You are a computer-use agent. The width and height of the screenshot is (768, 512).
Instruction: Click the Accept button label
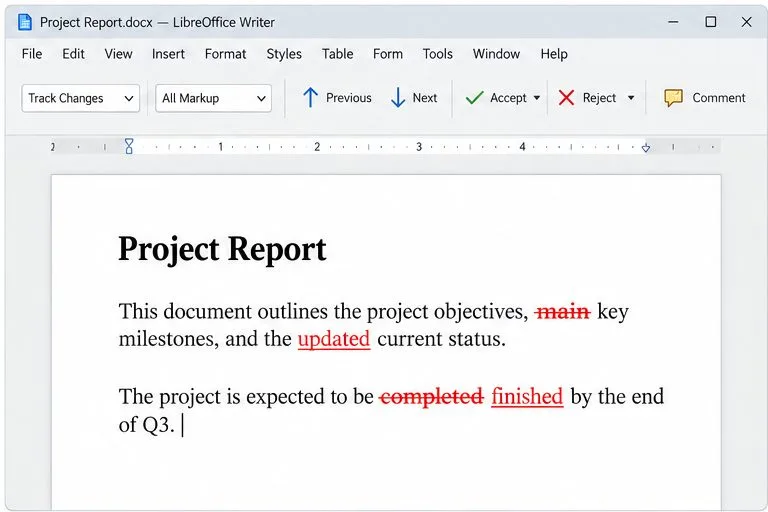(508, 98)
